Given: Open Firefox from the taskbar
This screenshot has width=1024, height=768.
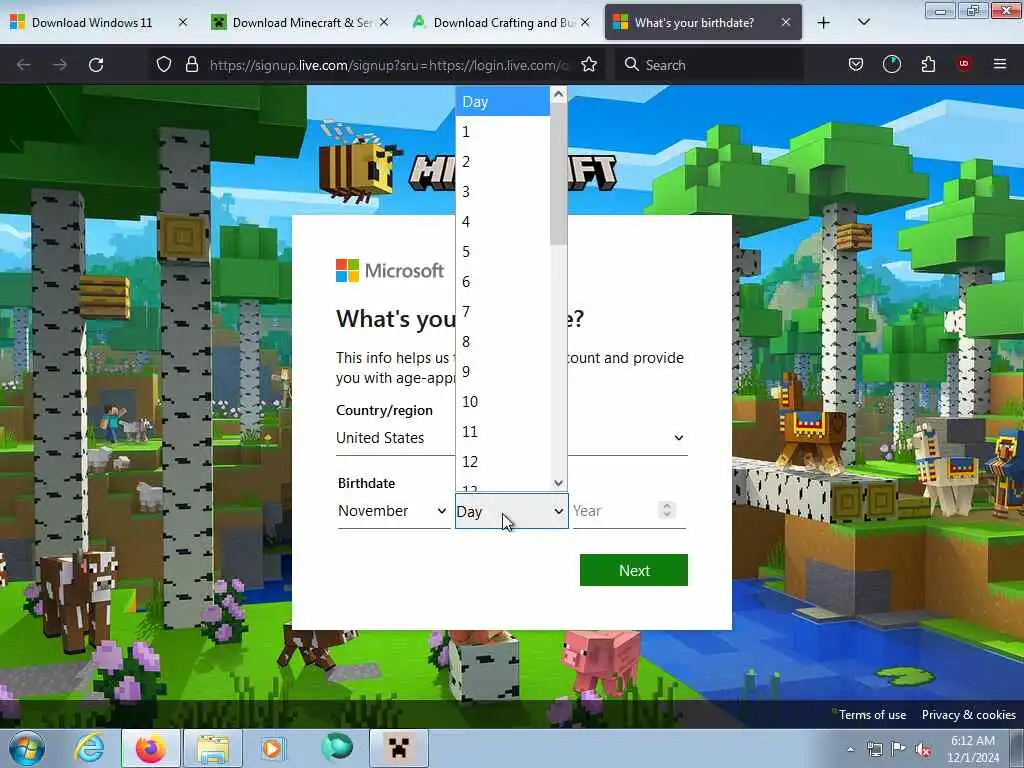Looking at the screenshot, I should pos(150,748).
